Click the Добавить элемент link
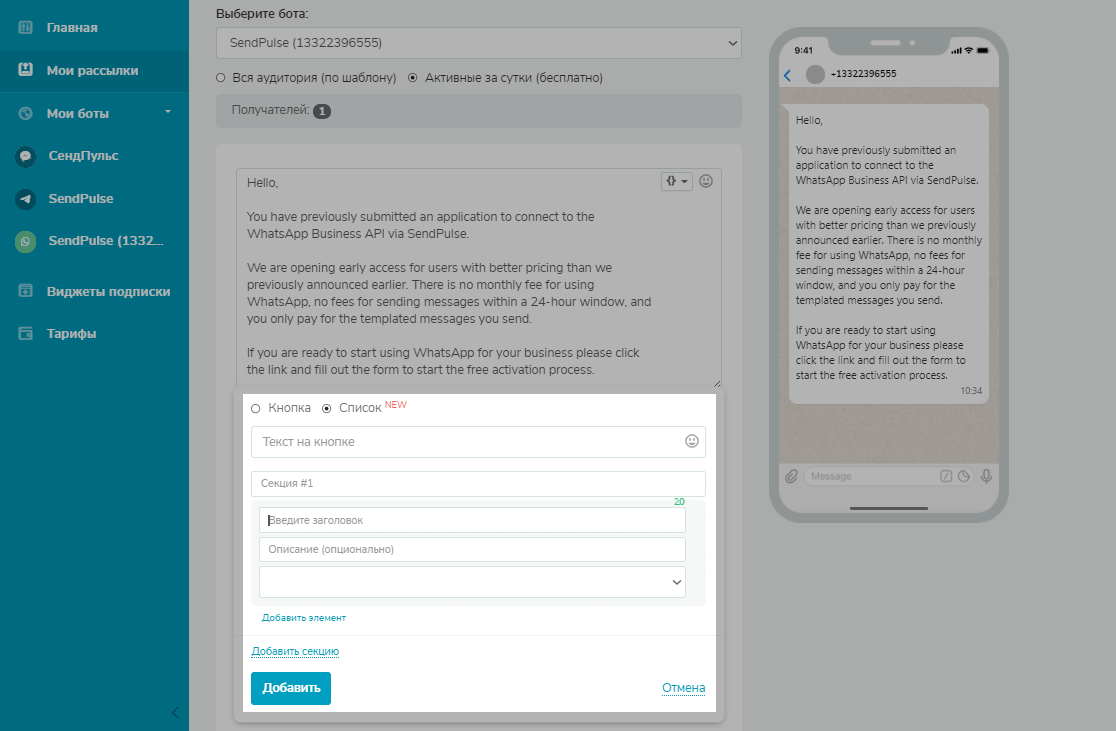Screen dimensions: 1116x731 [304, 618]
